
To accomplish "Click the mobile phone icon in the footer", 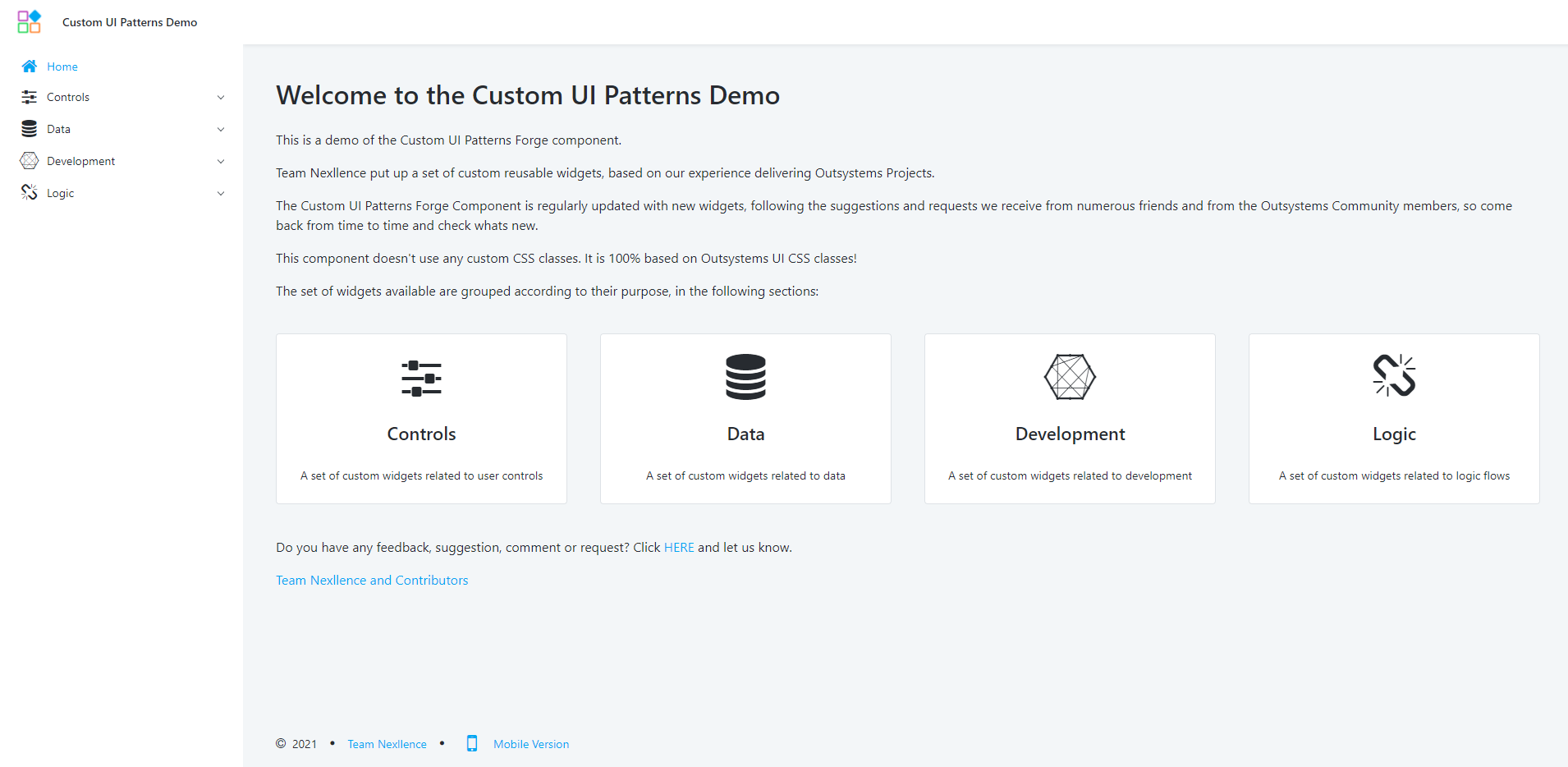I will [x=472, y=743].
